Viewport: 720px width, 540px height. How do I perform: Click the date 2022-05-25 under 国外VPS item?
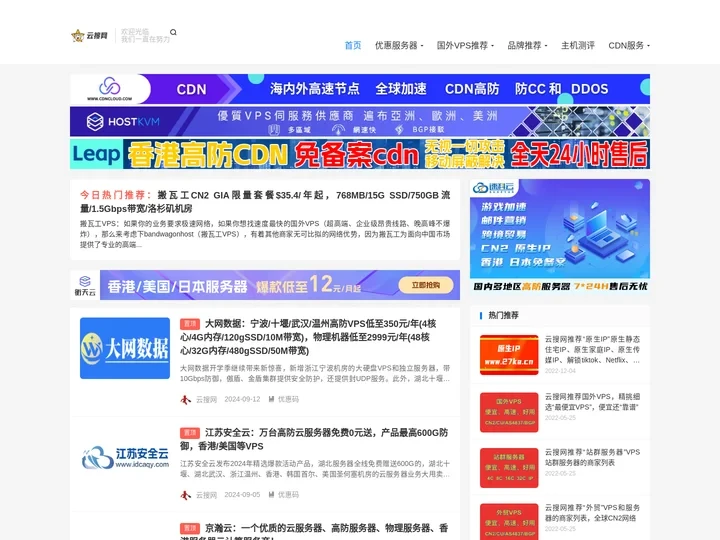(x=560, y=418)
